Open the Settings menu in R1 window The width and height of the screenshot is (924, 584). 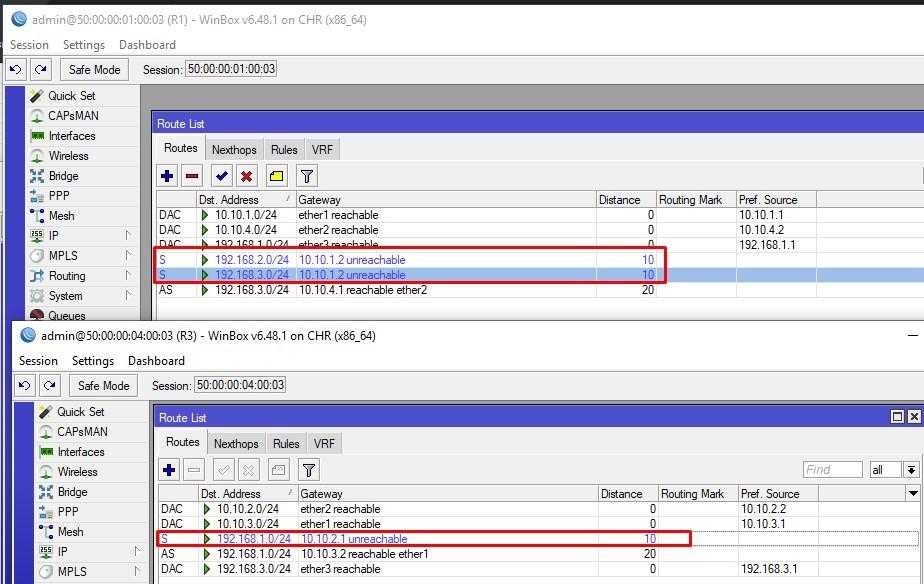(x=84, y=45)
